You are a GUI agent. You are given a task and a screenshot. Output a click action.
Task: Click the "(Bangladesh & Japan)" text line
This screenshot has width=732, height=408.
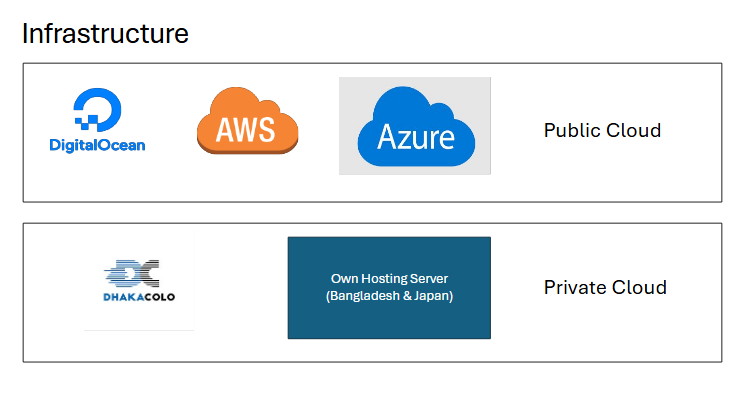tap(389, 296)
